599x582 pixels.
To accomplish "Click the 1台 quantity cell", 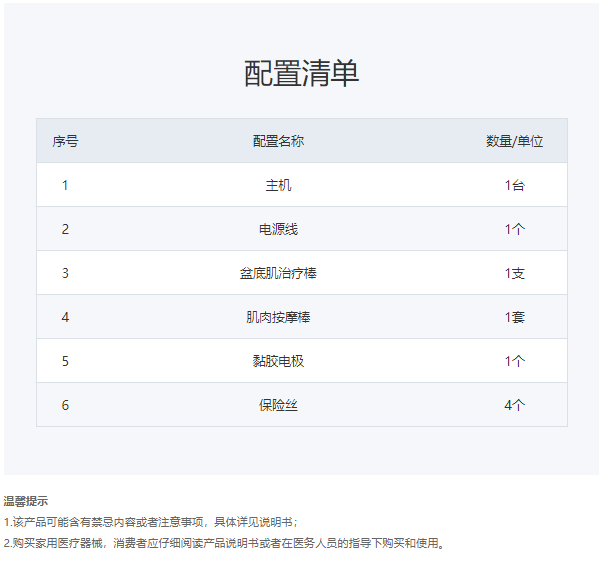I will point(515,185).
